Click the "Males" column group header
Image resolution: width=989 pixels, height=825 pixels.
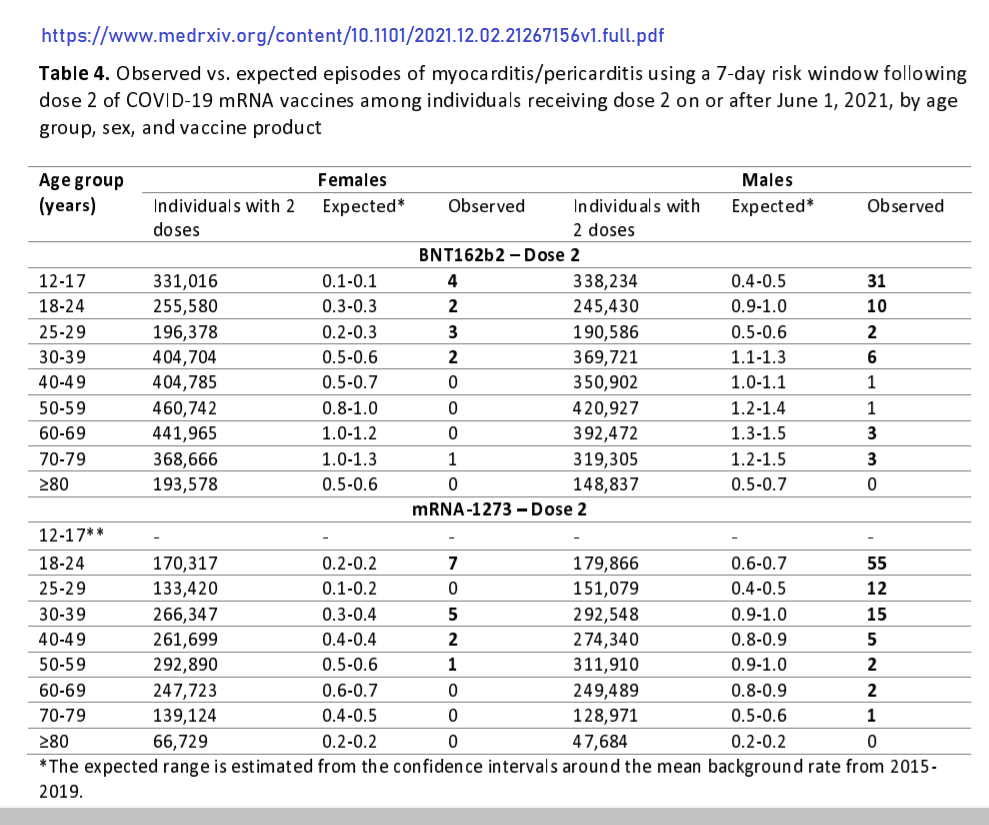(x=767, y=180)
